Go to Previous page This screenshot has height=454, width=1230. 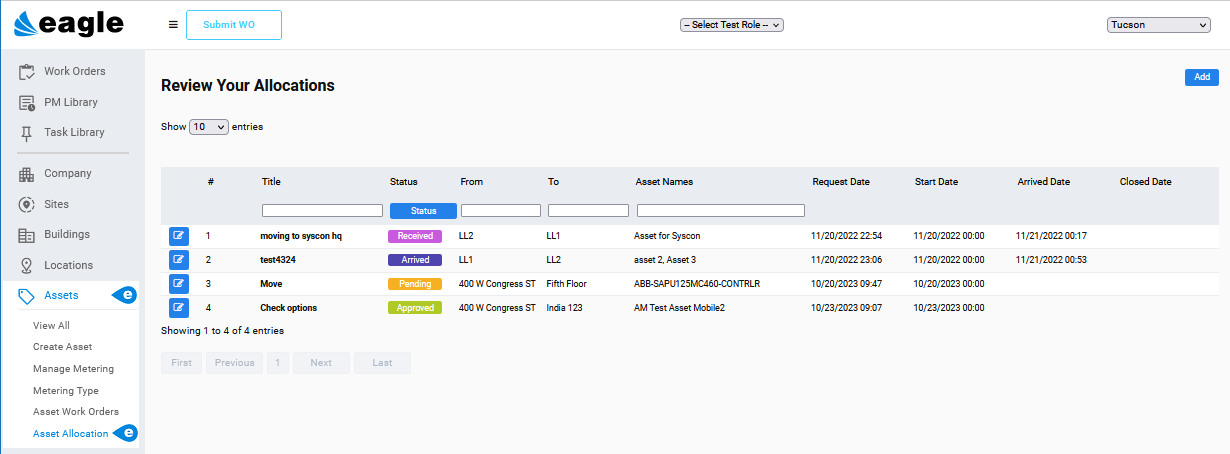(x=234, y=363)
